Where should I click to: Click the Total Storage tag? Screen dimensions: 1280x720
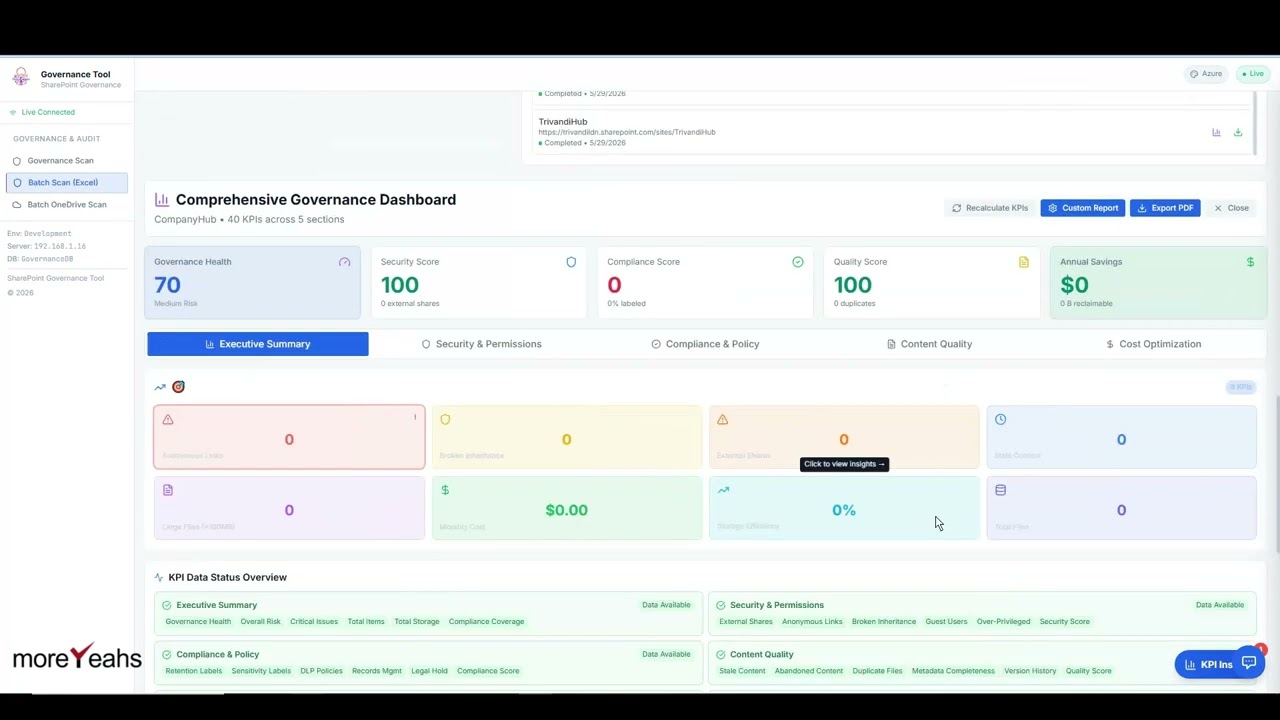click(x=417, y=622)
